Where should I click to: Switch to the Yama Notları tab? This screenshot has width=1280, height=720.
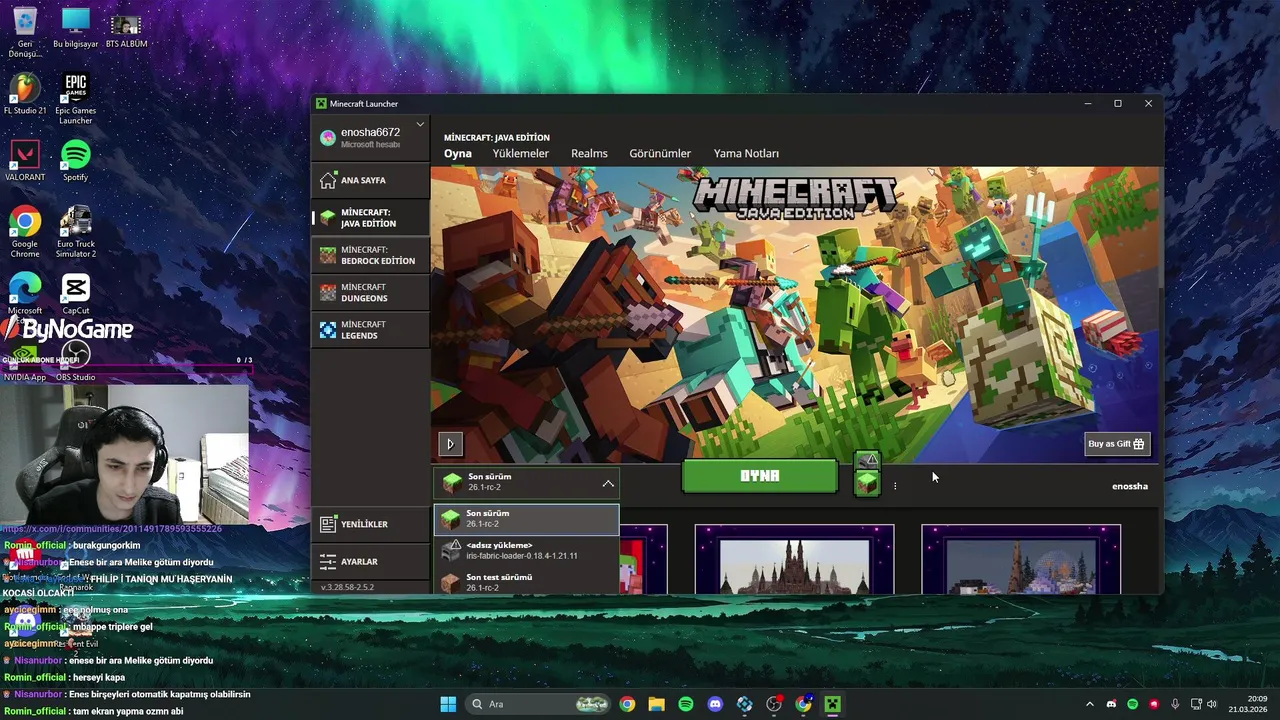click(746, 153)
